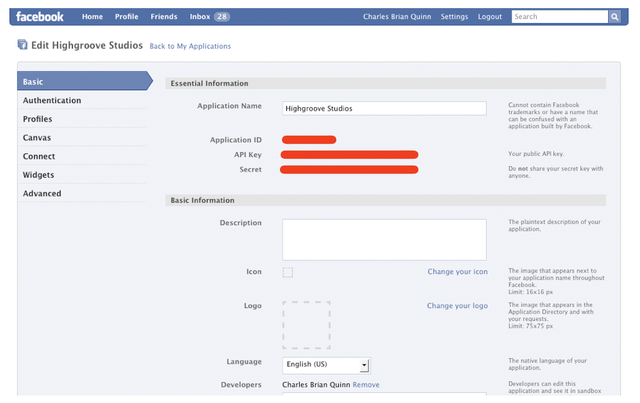Click the empty logo placeholder box
The image size is (640, 403).
[x=306, y=325]
